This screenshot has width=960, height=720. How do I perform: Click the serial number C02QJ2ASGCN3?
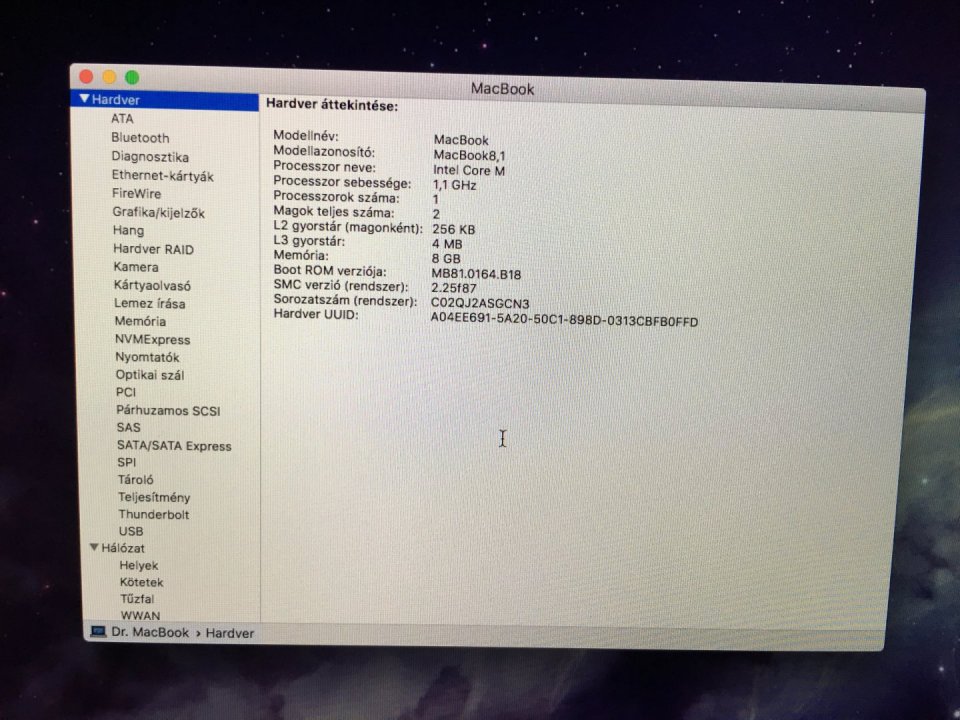coord(480,303)
